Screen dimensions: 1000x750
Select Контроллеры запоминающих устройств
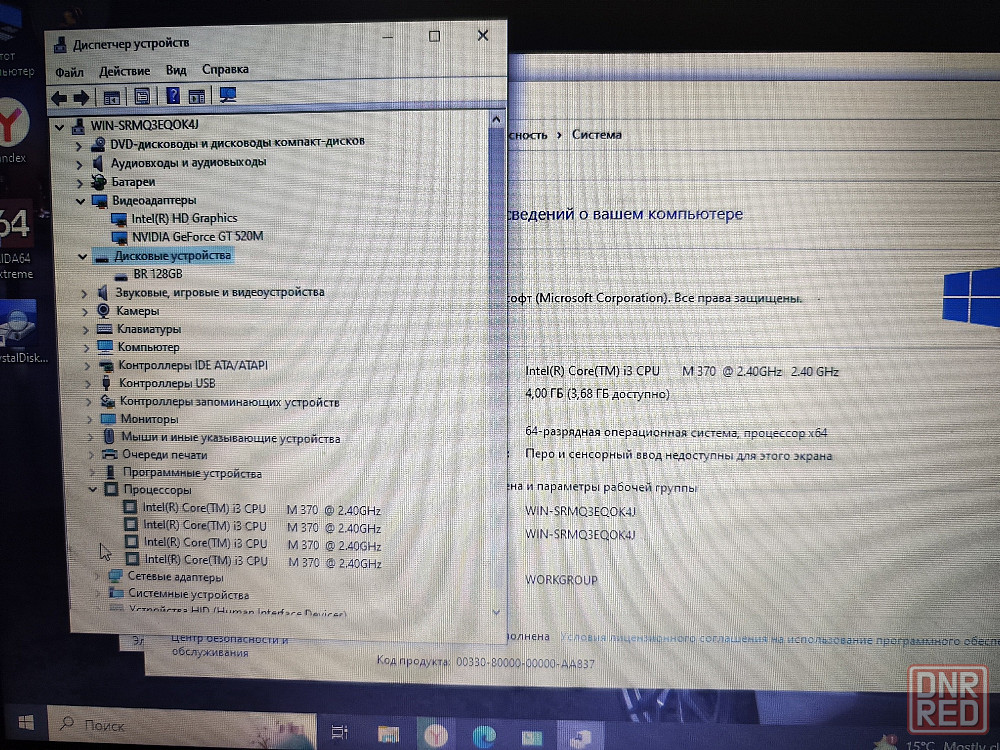tap(230, 402)
